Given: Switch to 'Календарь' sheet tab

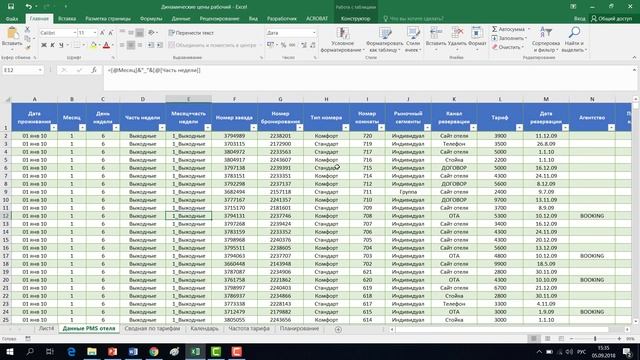Looking at the screenshot, I should (x=204, y=329).
